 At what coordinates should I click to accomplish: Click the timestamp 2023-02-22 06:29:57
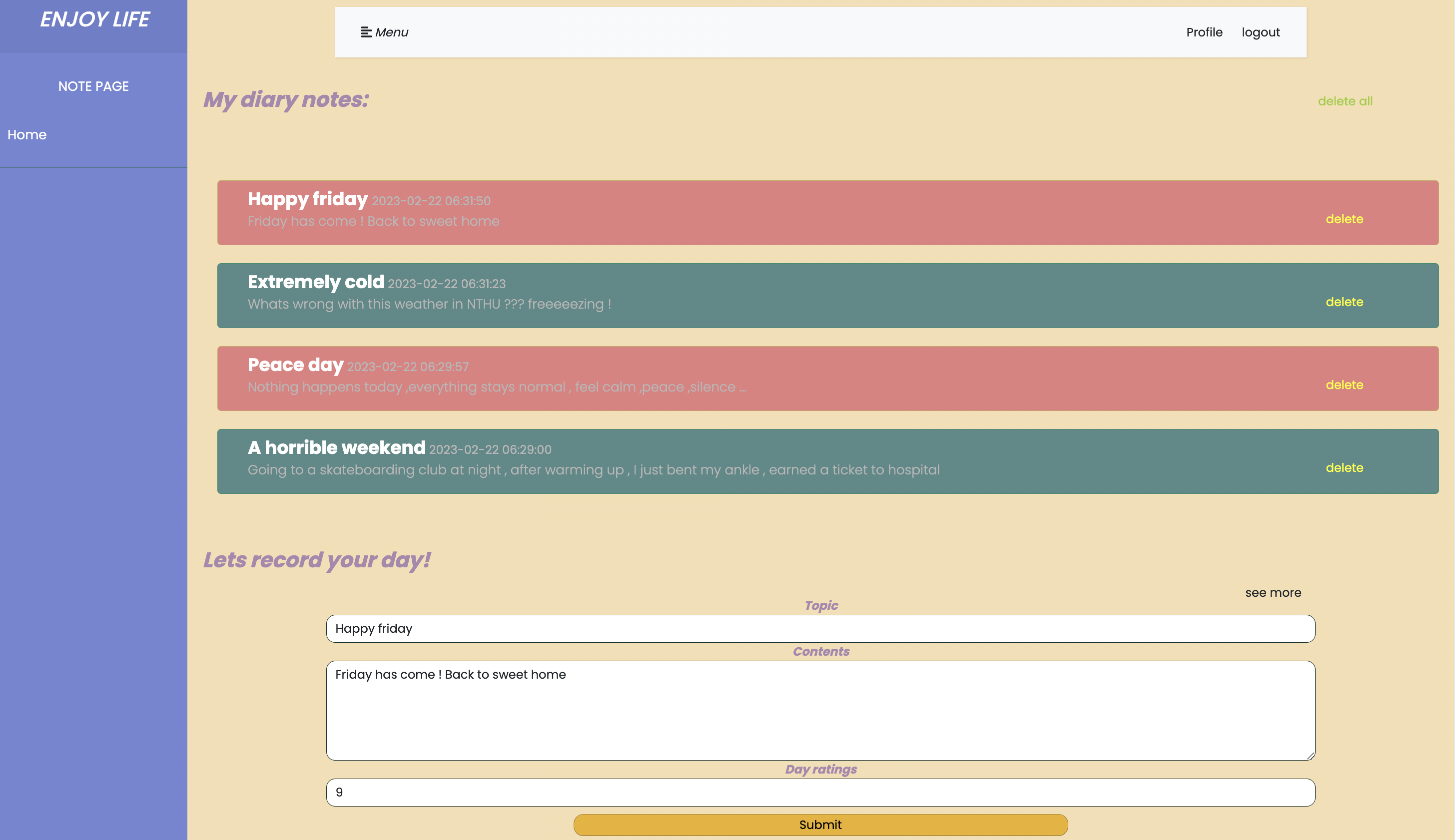[408, 367]
